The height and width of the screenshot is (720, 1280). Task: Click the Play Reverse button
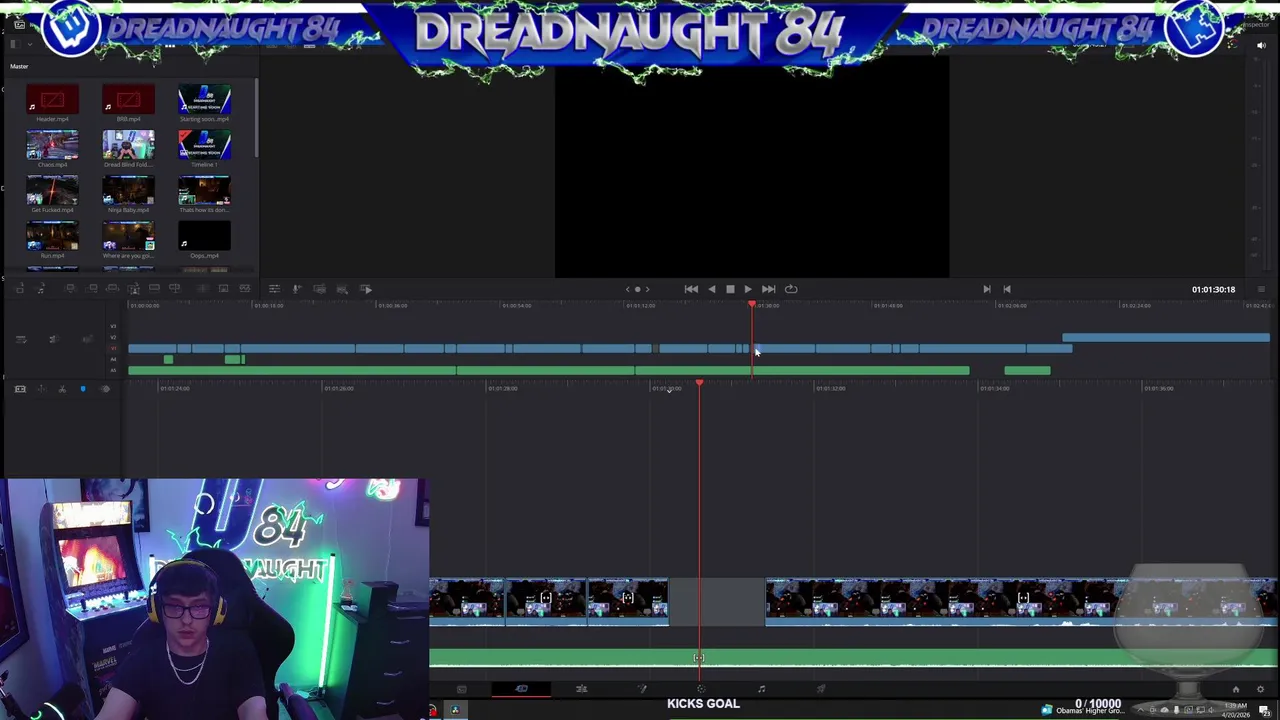point(711,289)
